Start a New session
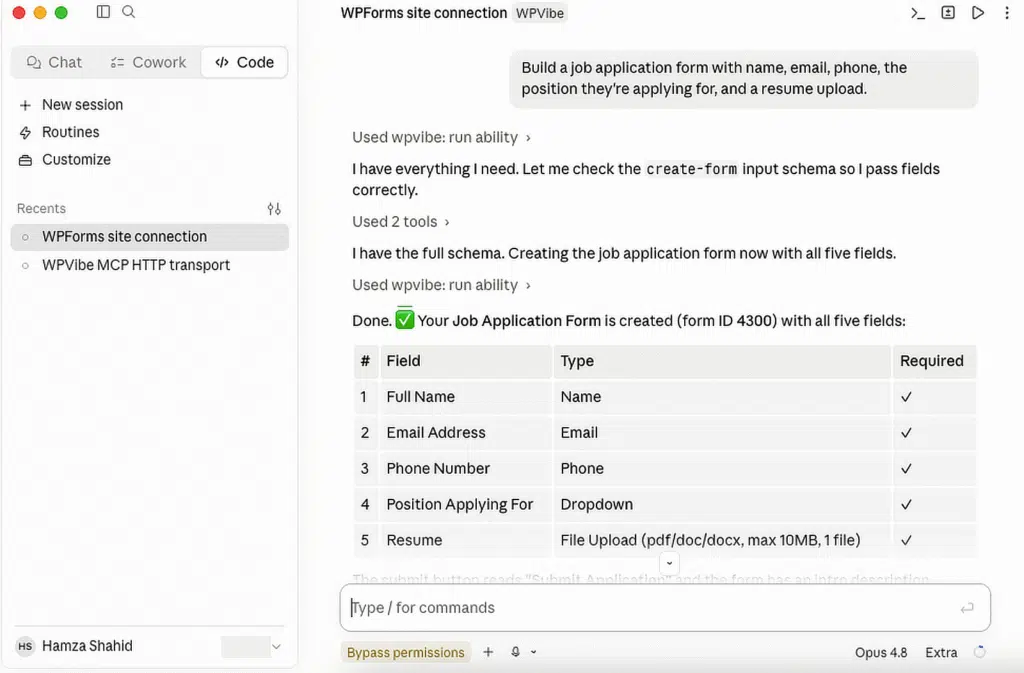1024x673 pixels. 82,104
